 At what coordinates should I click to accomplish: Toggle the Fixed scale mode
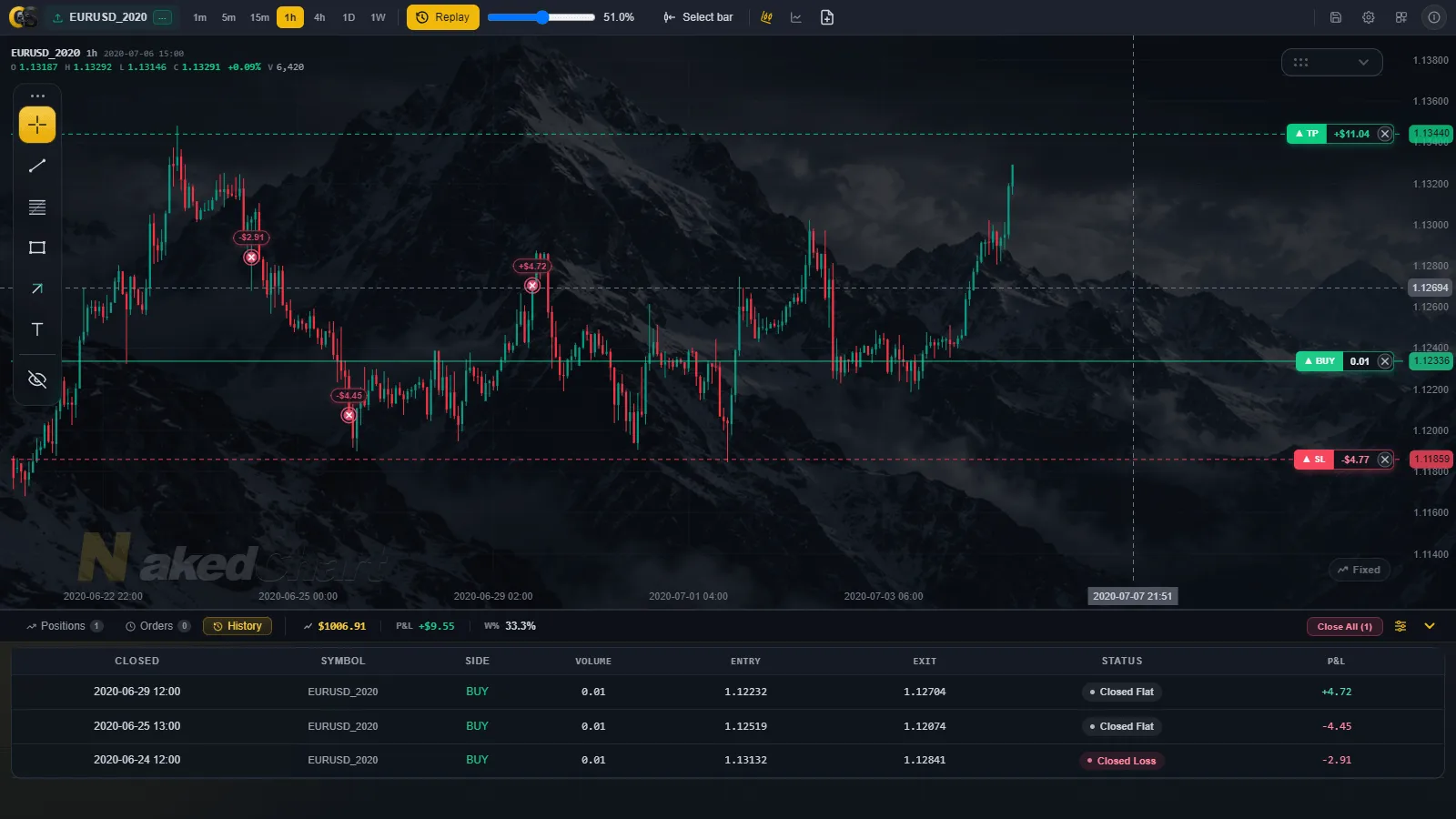coord(1359,570)
